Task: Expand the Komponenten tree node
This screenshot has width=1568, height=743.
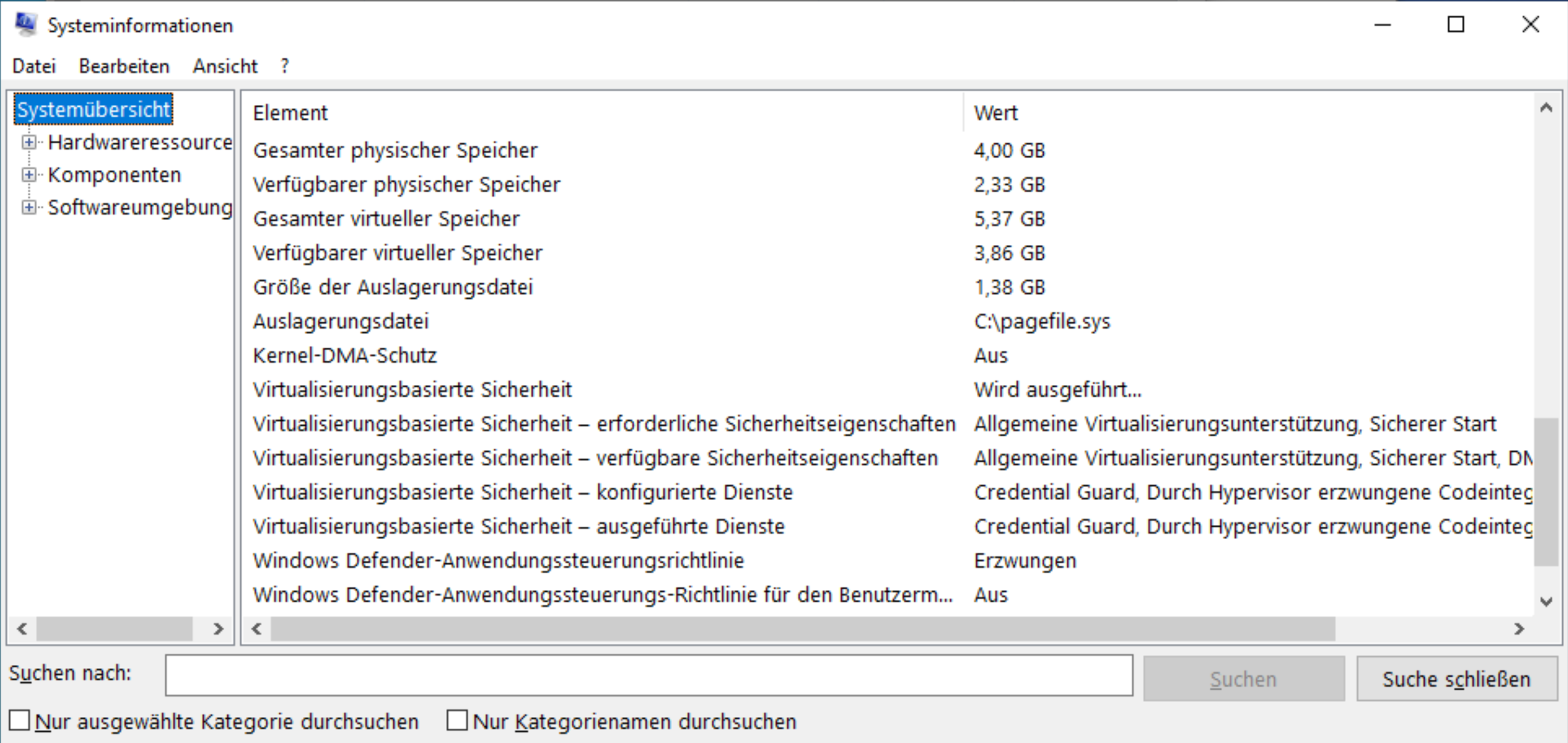Action: tap(29, 175)
